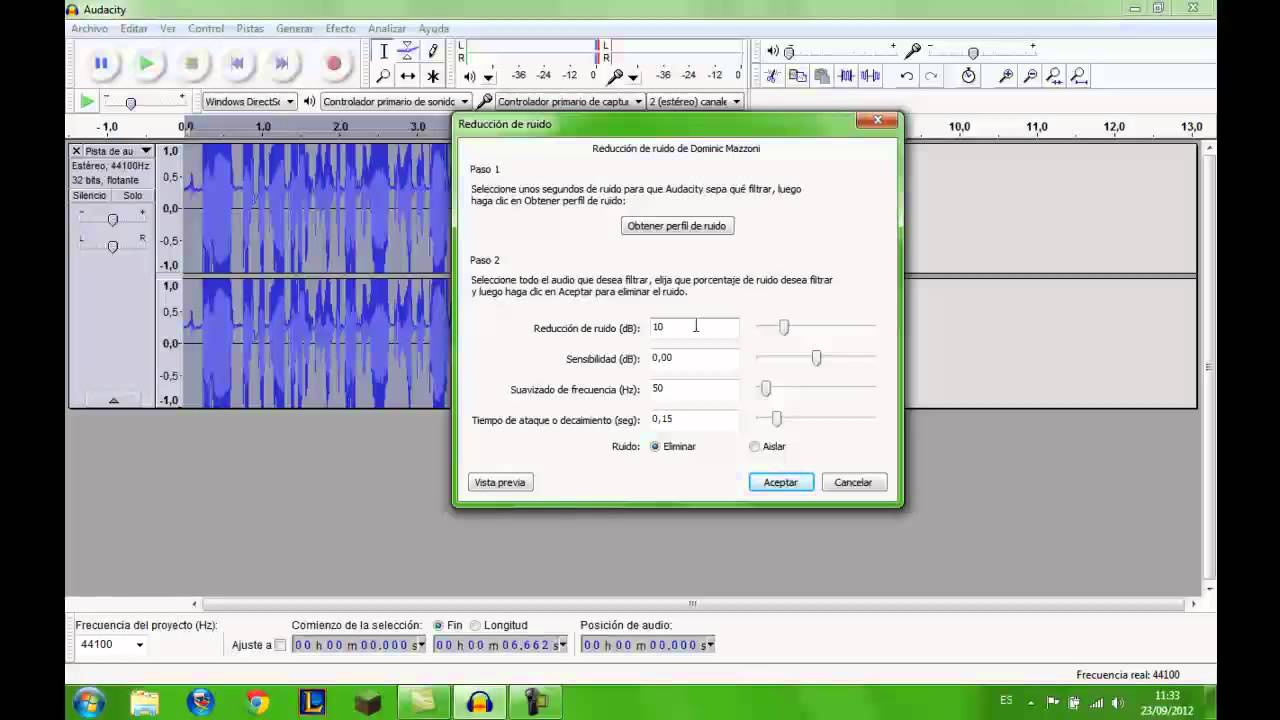
Task: Open the Ayuda menu
Action: tap(433, 29)
